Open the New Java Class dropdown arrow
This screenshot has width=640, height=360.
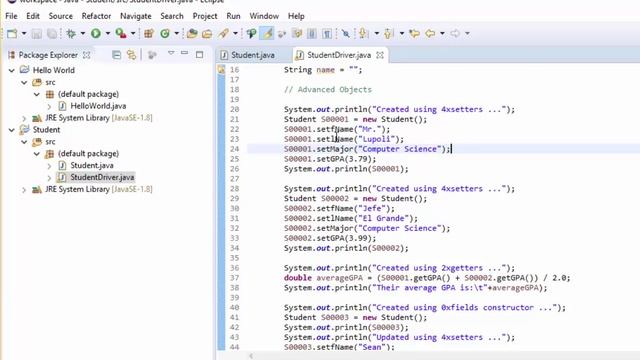point(177,33)
